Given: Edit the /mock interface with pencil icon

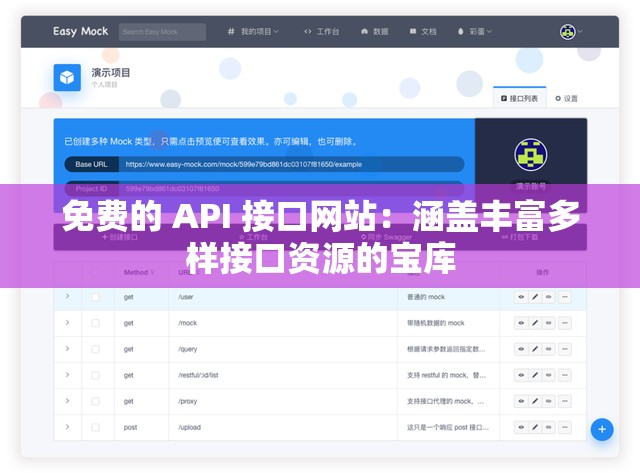Looking at the screenshot, I should (535, 323).
